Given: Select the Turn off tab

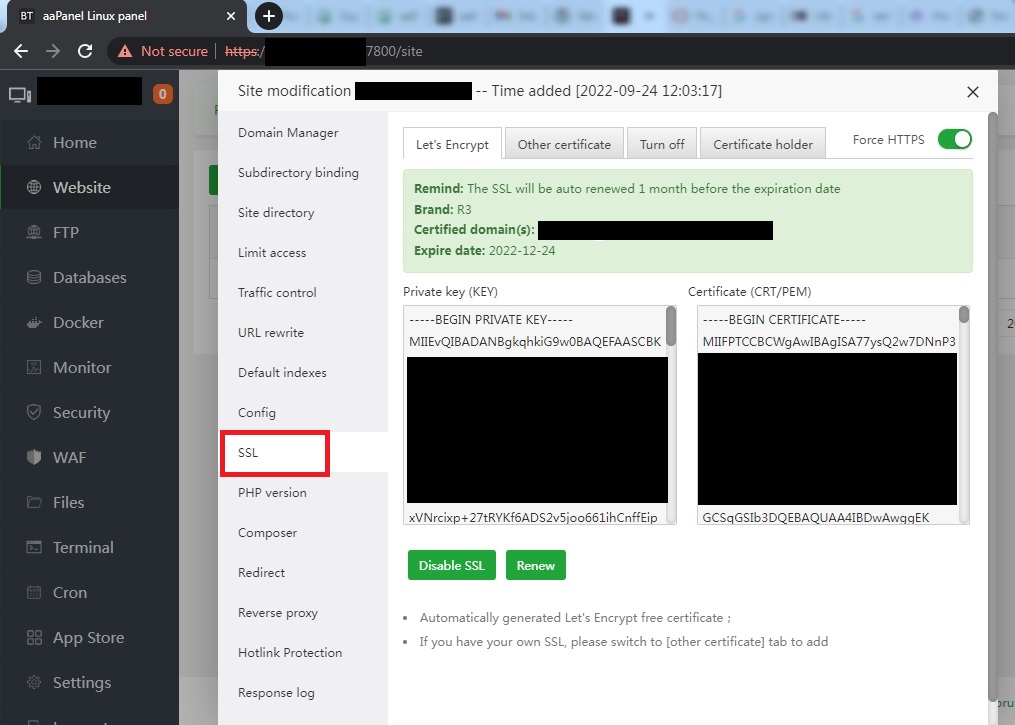Looking at the screenshot, I should (x=662, y=144).
